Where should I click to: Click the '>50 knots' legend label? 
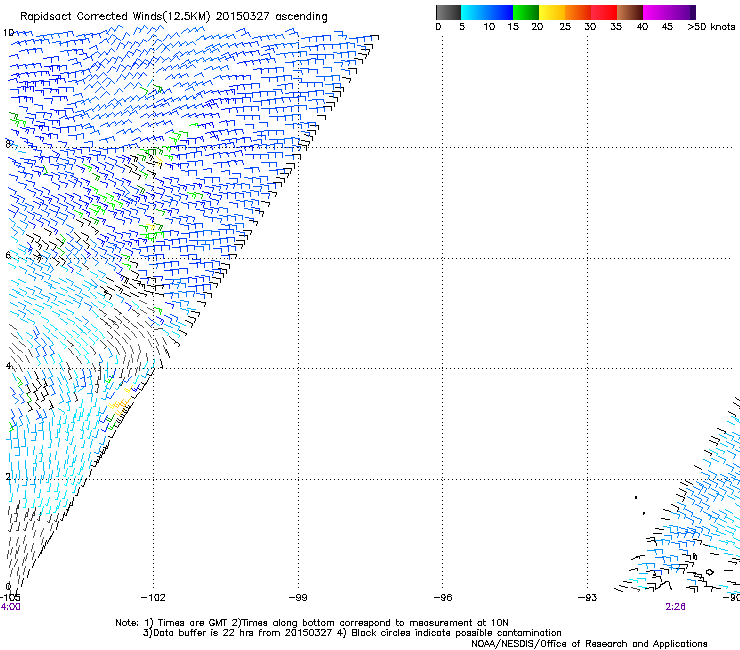click(711, 27)
